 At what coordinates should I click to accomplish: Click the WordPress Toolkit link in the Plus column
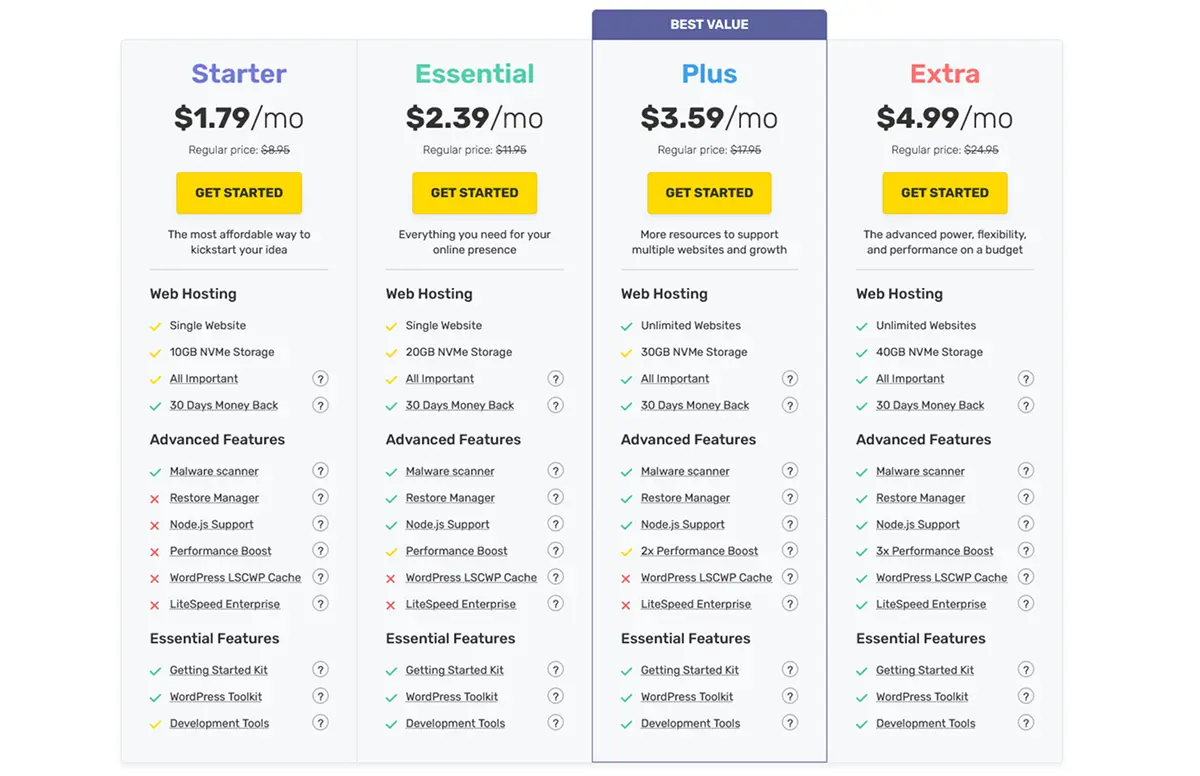click(x=687, y=696)
